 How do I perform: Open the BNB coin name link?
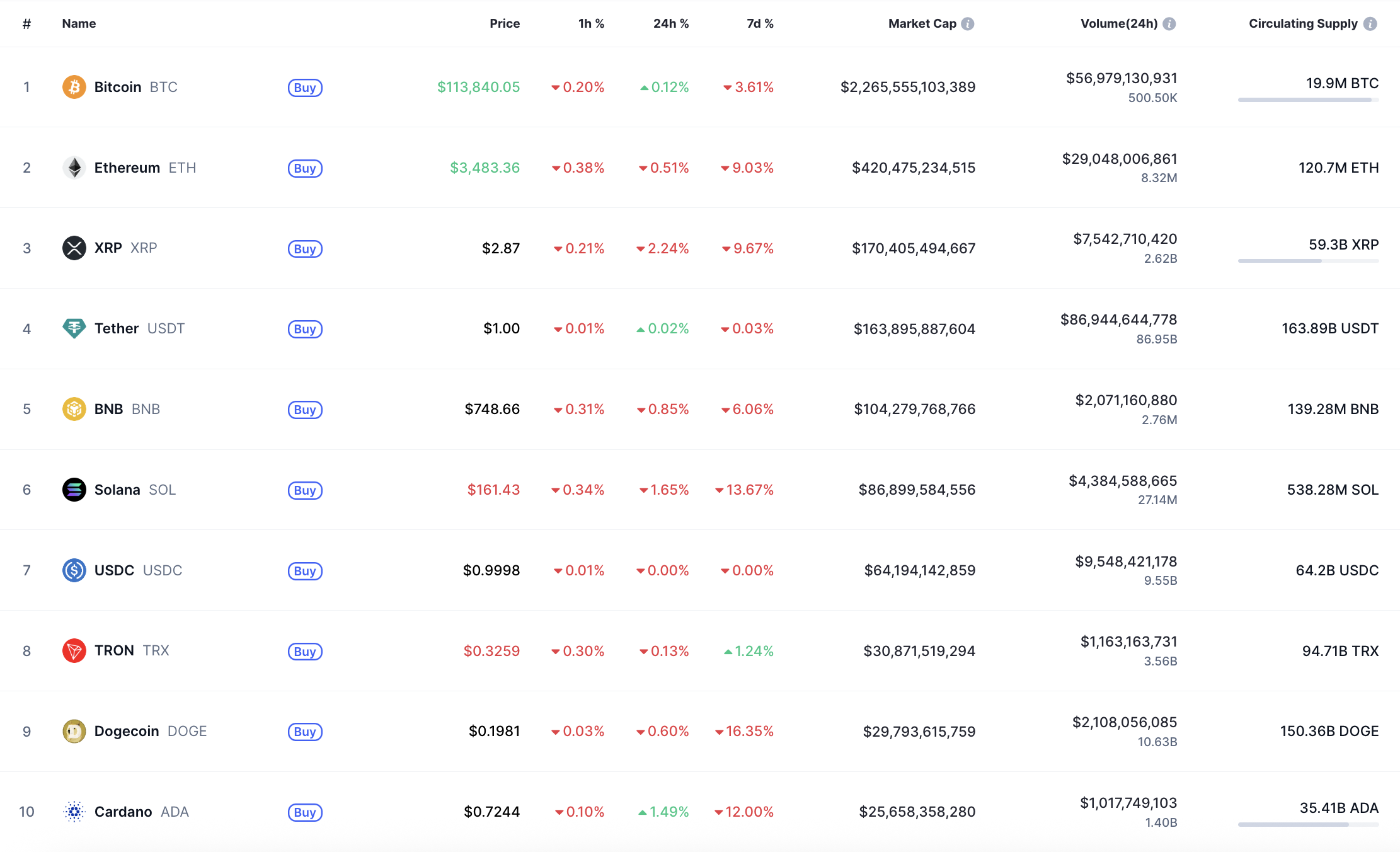108,409
